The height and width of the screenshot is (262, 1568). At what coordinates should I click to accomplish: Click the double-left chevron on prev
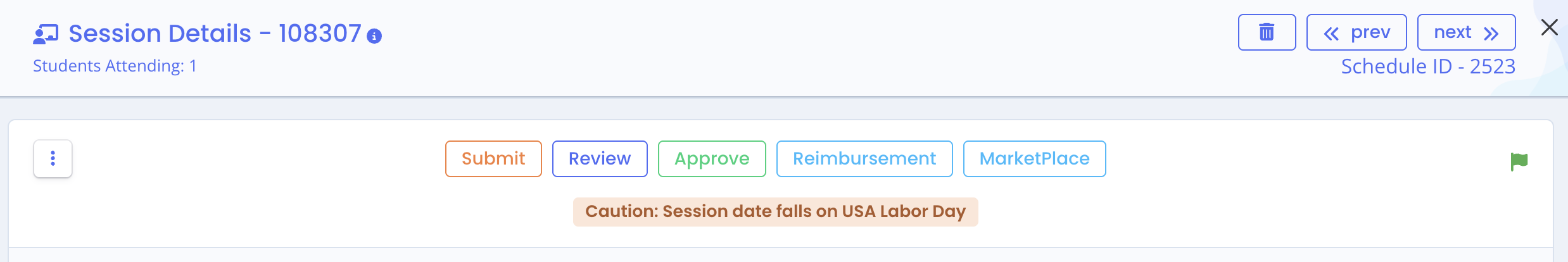pos(1331,34)
